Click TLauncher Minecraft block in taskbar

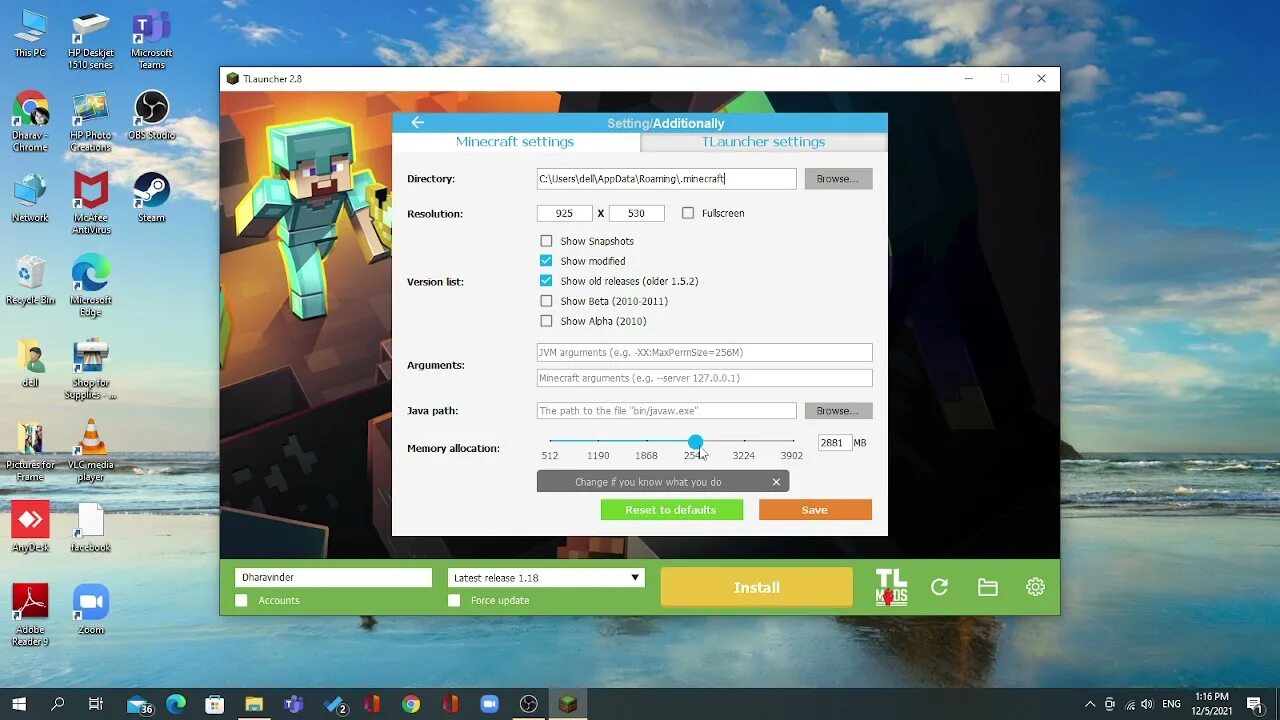568,704
